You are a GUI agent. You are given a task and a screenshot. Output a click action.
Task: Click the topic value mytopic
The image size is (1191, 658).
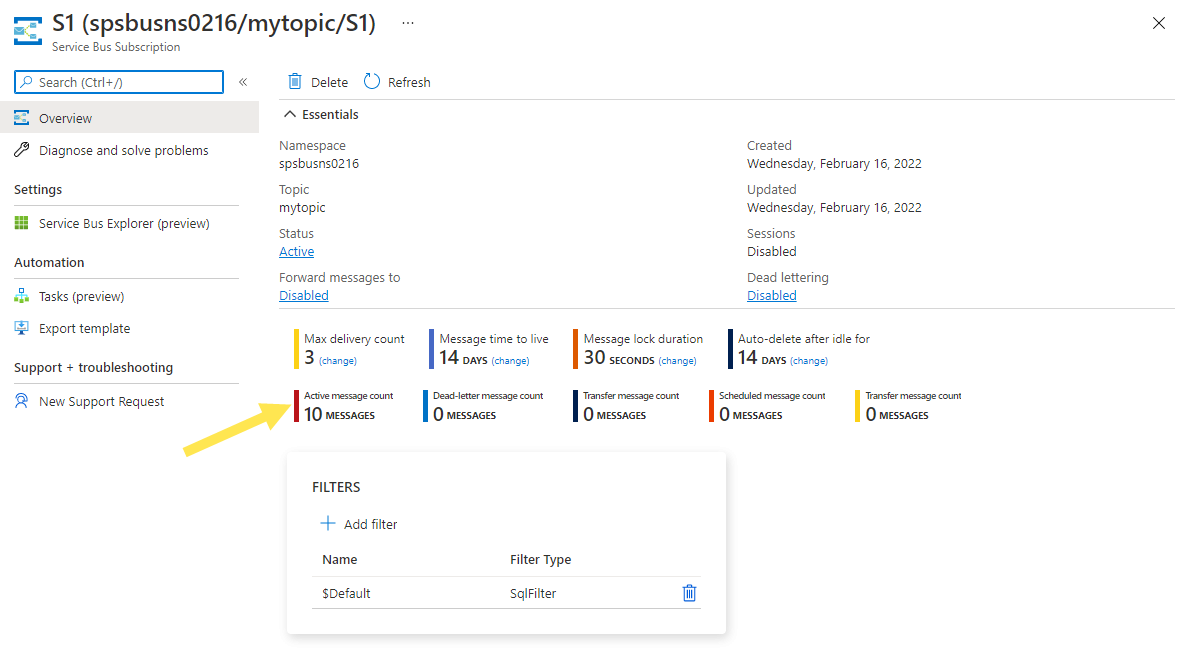pyautogui.click(x=302, y=207)
